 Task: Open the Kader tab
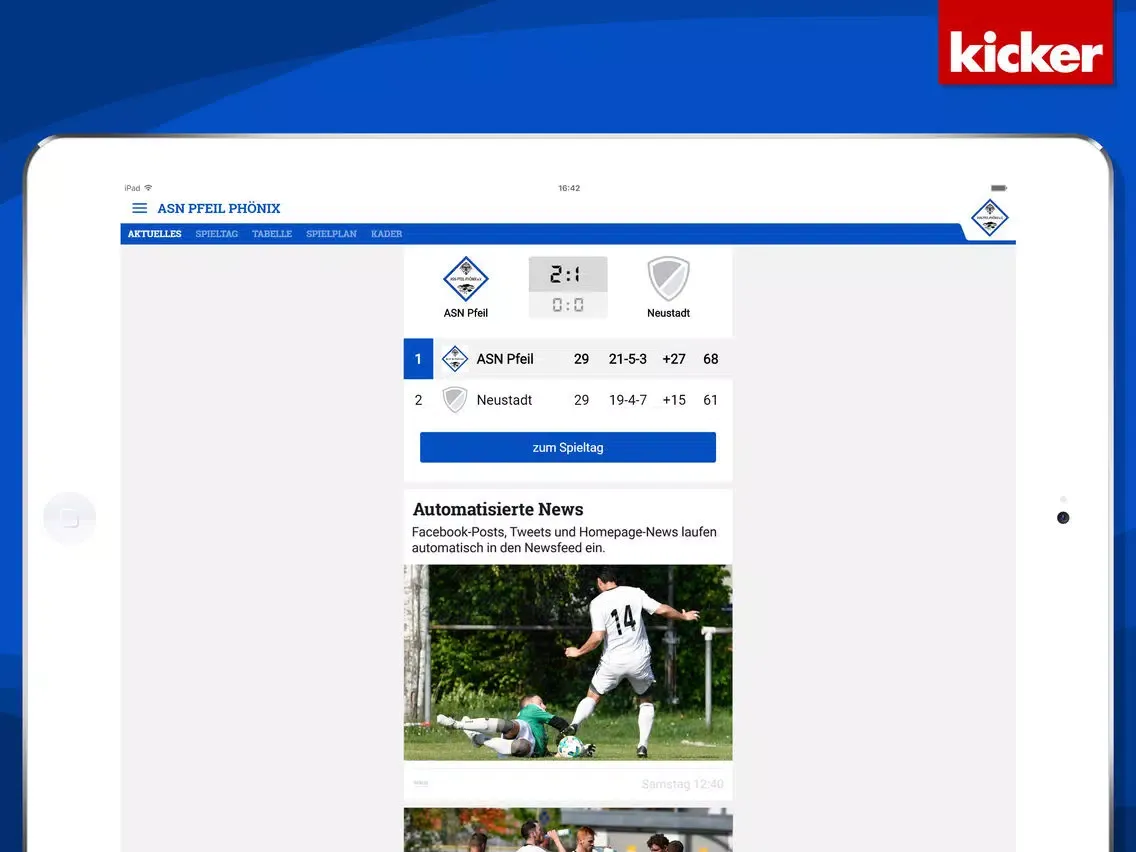386,234
